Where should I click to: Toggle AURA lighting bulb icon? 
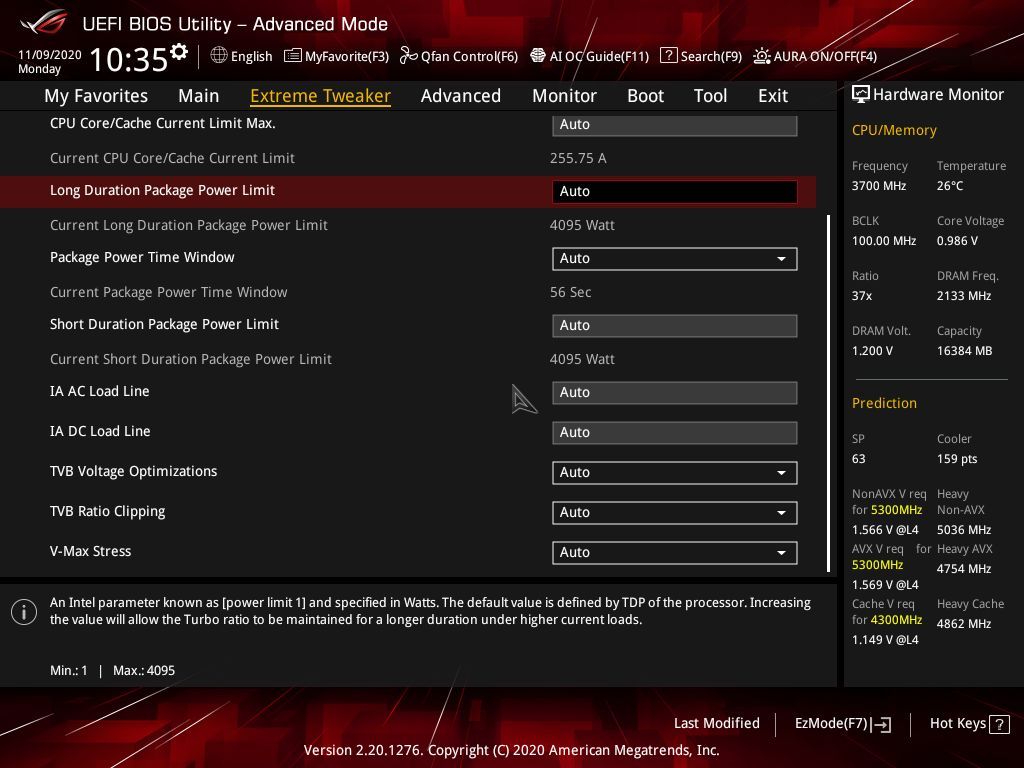click(761, 56)
